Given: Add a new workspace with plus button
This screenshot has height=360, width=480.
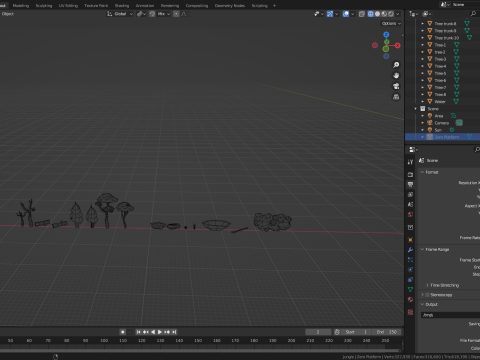Looking at the screenshot, I should (274, 6).
